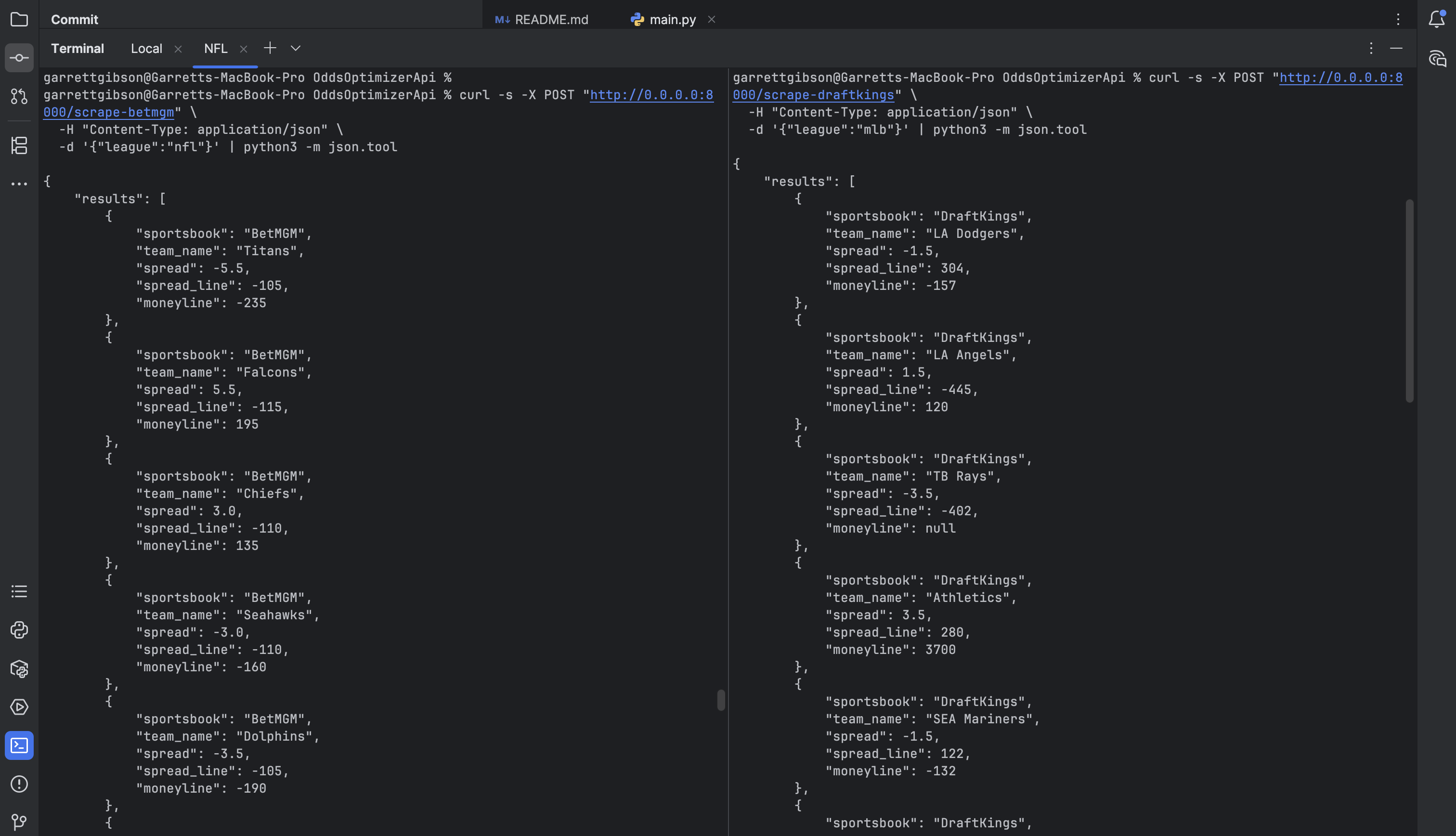Viewport: 1456px width, 836px height.
Task: Hide the terminal tool window
Action: click(1396, 48)
